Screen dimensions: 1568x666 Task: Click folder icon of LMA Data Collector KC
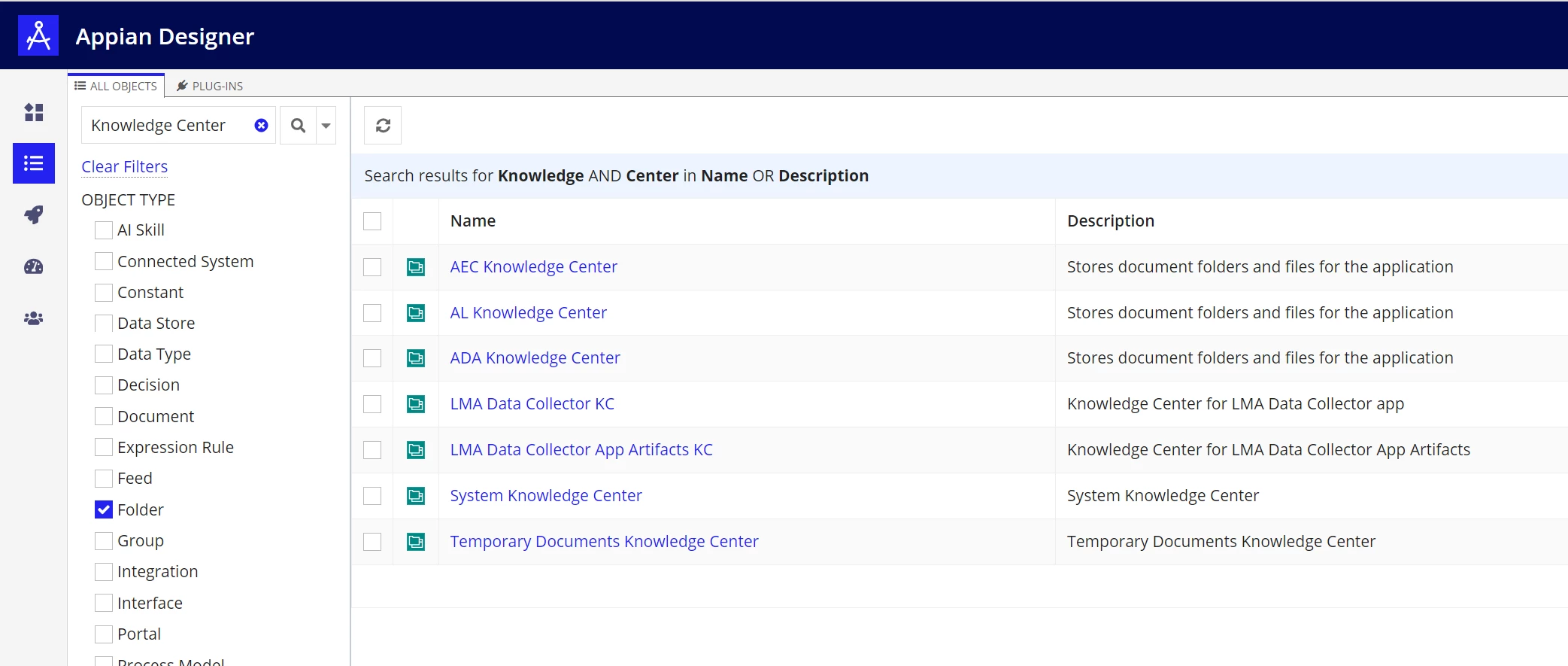point(416,404)
